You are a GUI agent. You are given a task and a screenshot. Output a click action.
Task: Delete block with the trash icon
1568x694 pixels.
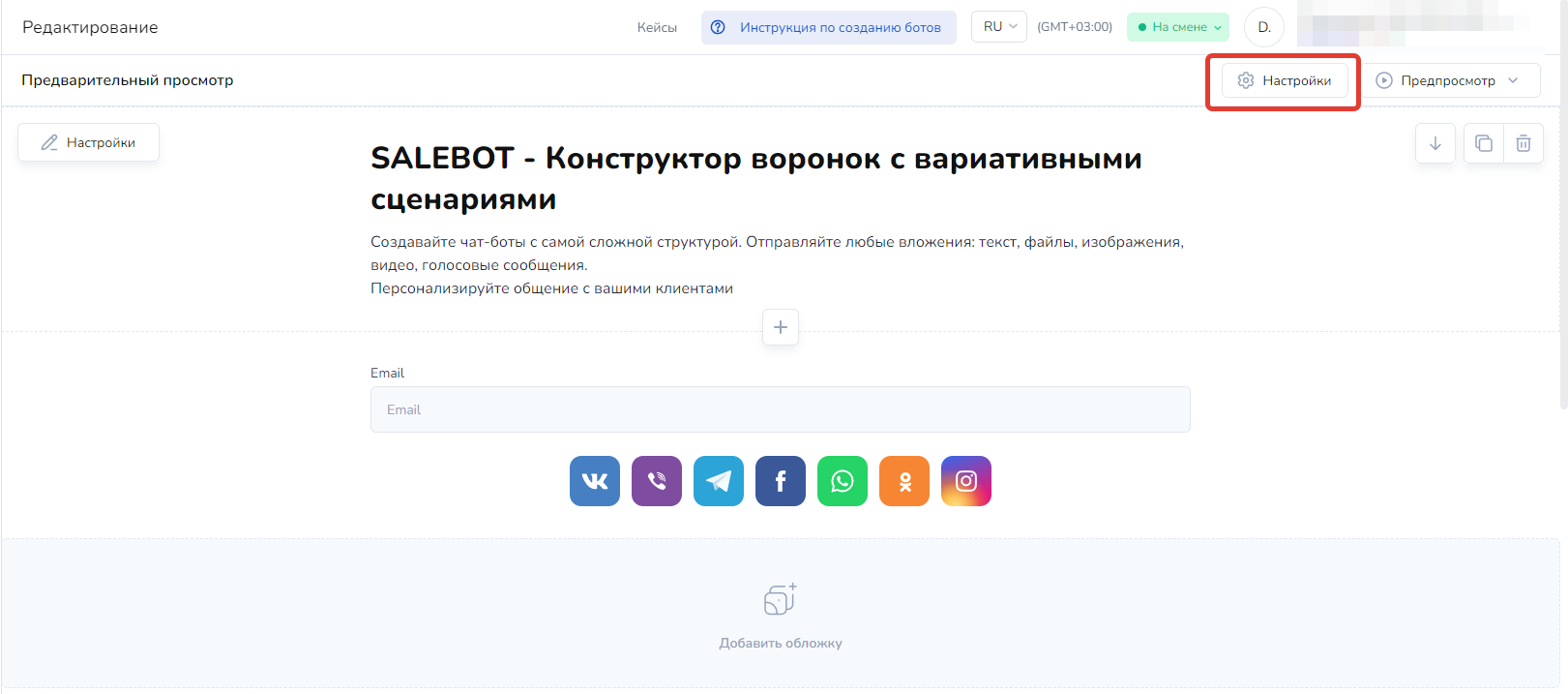1523,143
